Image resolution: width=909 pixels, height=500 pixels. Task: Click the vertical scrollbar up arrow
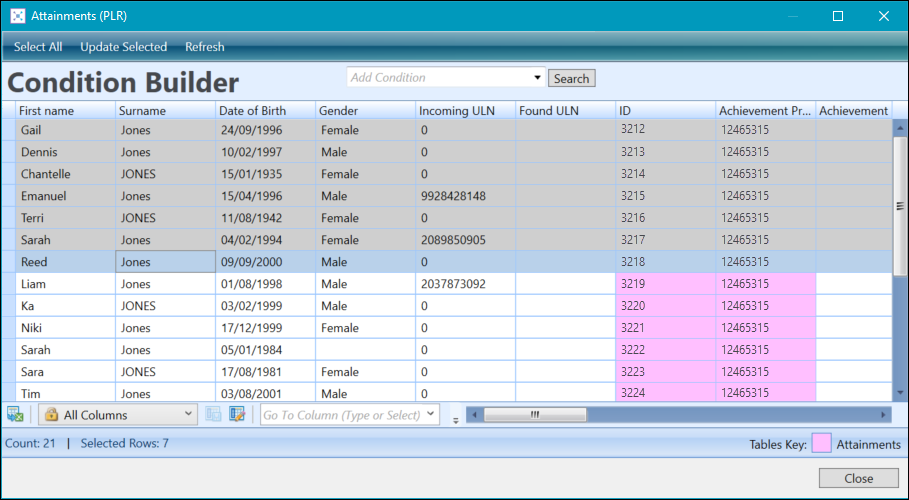pos(900,128)
